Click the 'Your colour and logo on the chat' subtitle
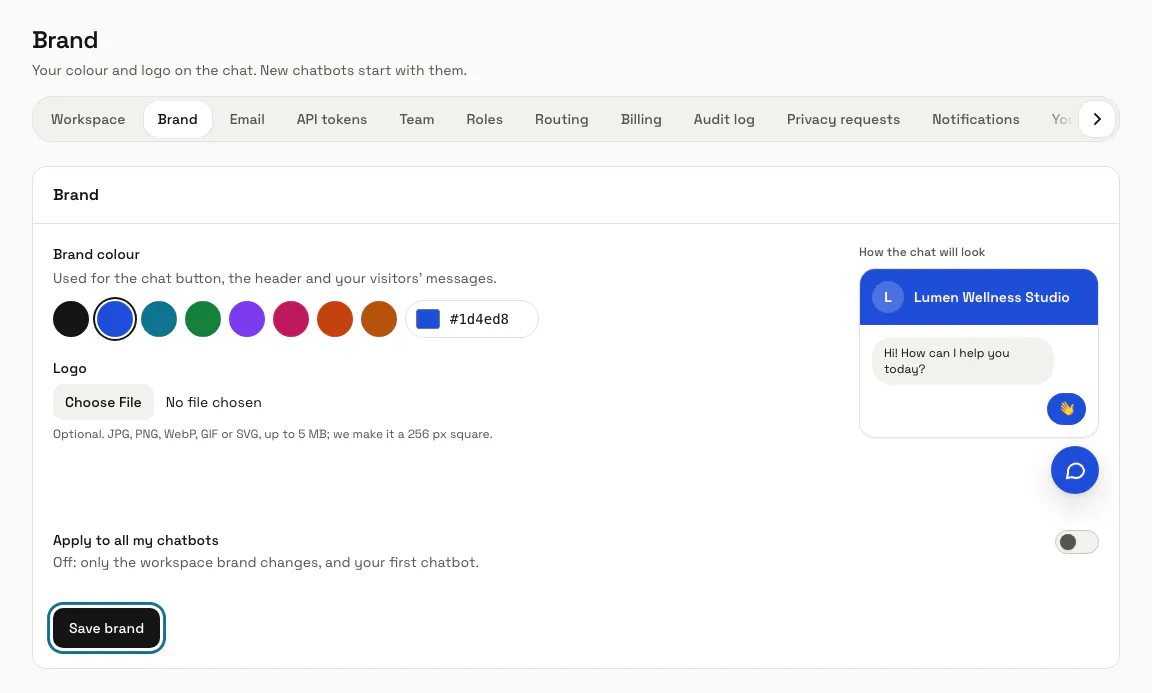 249,71
